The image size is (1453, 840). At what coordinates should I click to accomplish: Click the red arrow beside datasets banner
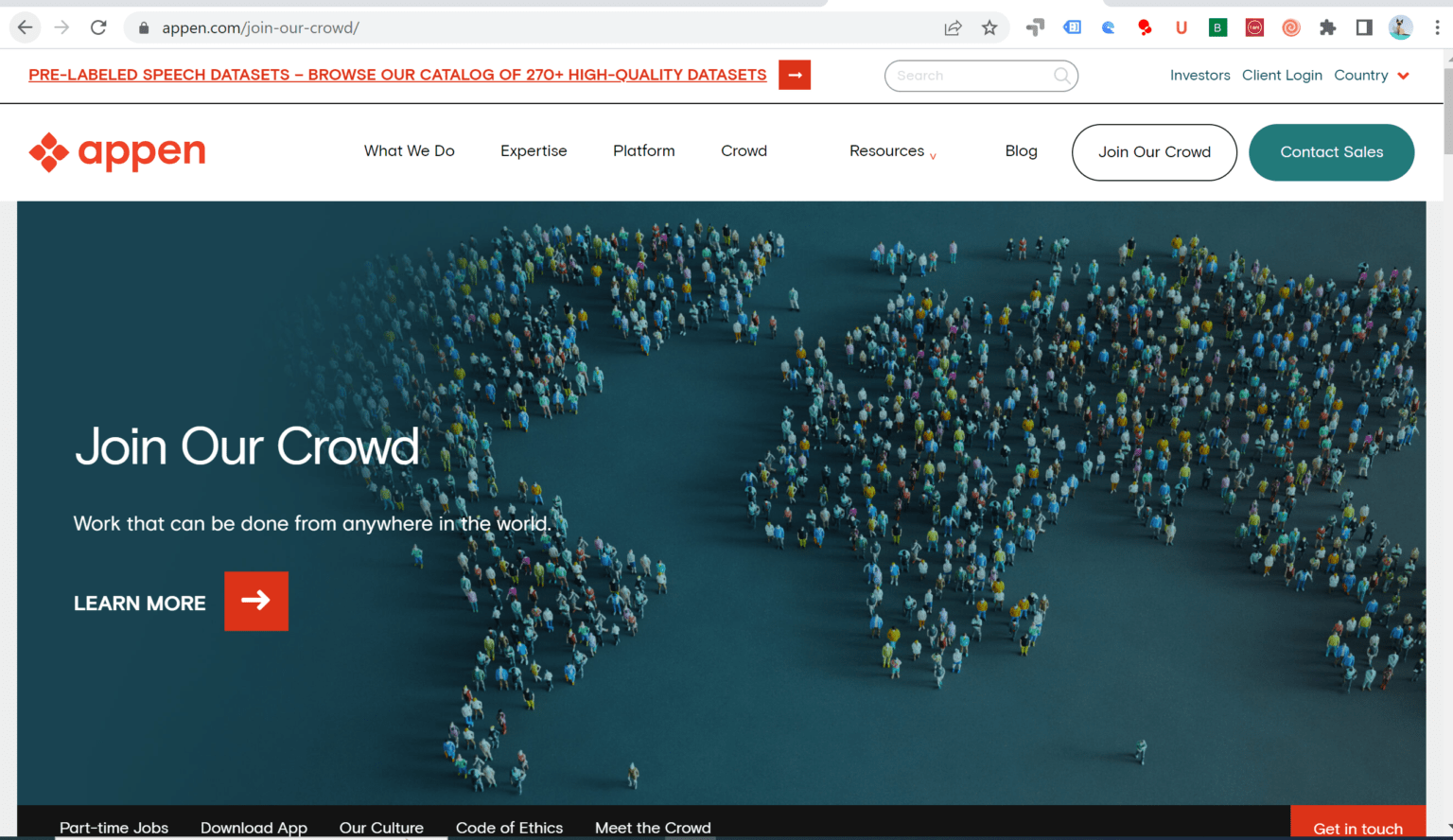point(795,75)
